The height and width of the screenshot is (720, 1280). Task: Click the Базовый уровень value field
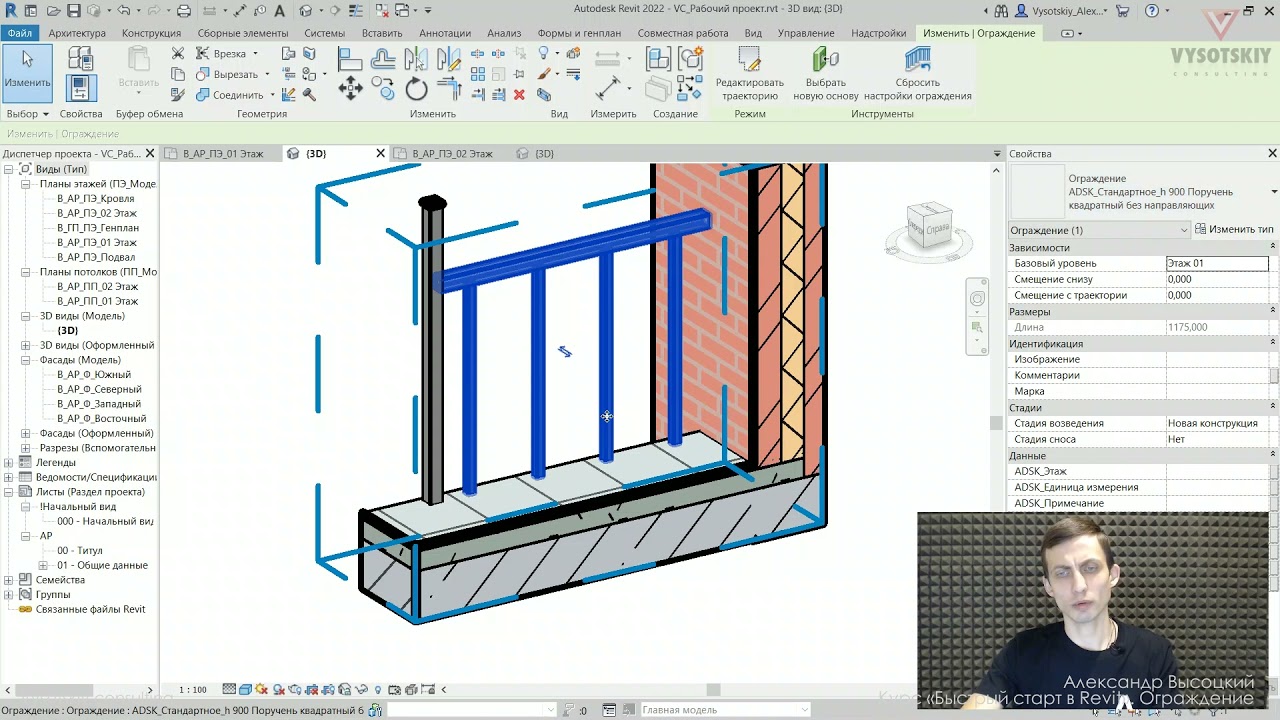coord(1217,263)
